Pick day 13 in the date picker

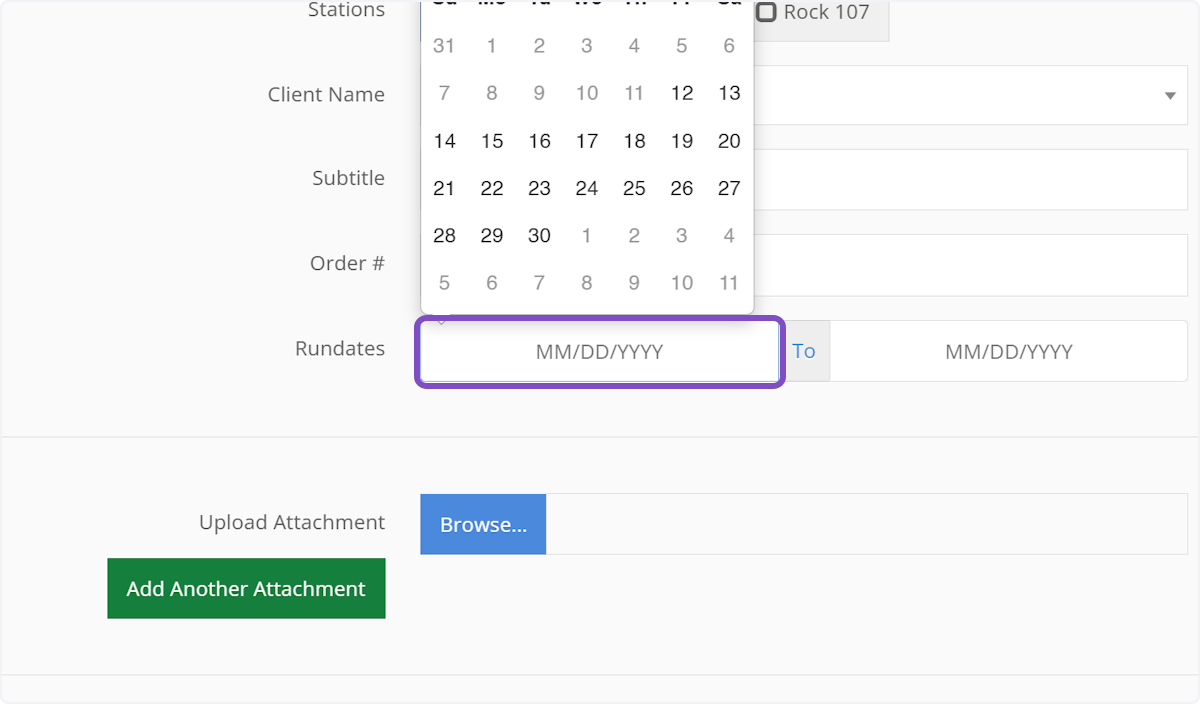(729, 93)
